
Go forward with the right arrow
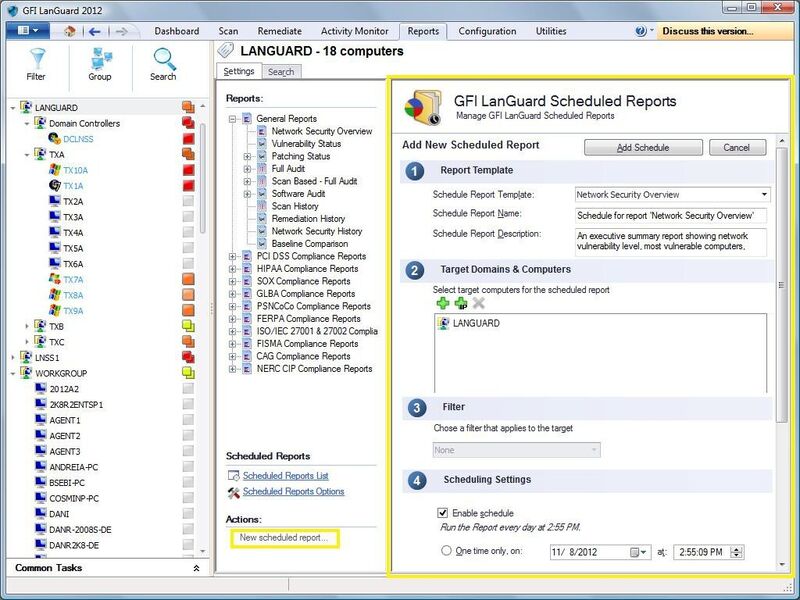pyautogui.click(x=121, y=32)
